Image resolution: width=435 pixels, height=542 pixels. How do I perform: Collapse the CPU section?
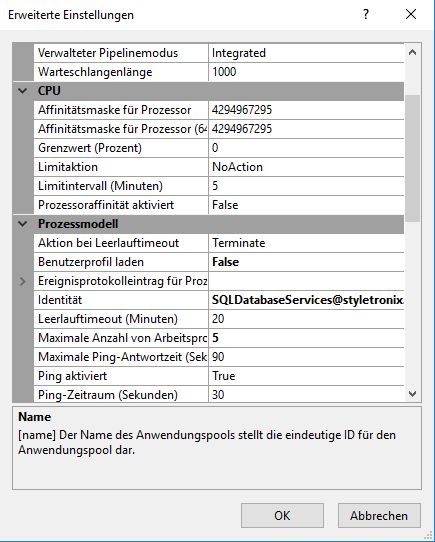coord(23,91)
